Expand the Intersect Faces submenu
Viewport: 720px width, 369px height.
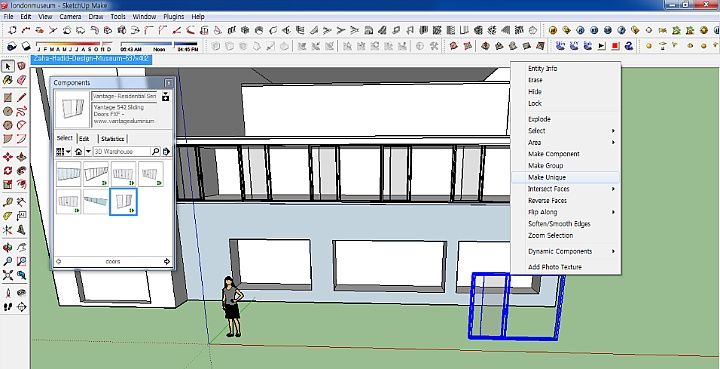(566, 189)
